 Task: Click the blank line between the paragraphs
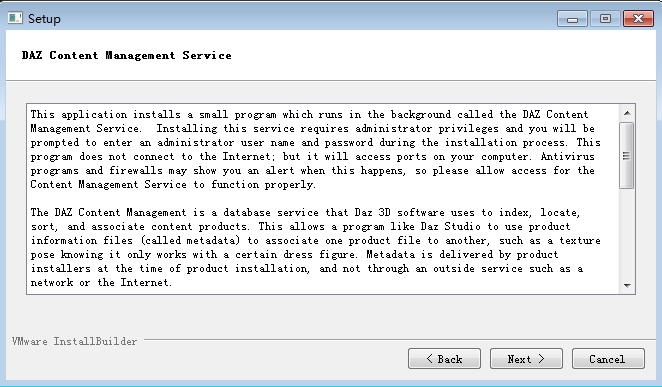click(323, 198)
